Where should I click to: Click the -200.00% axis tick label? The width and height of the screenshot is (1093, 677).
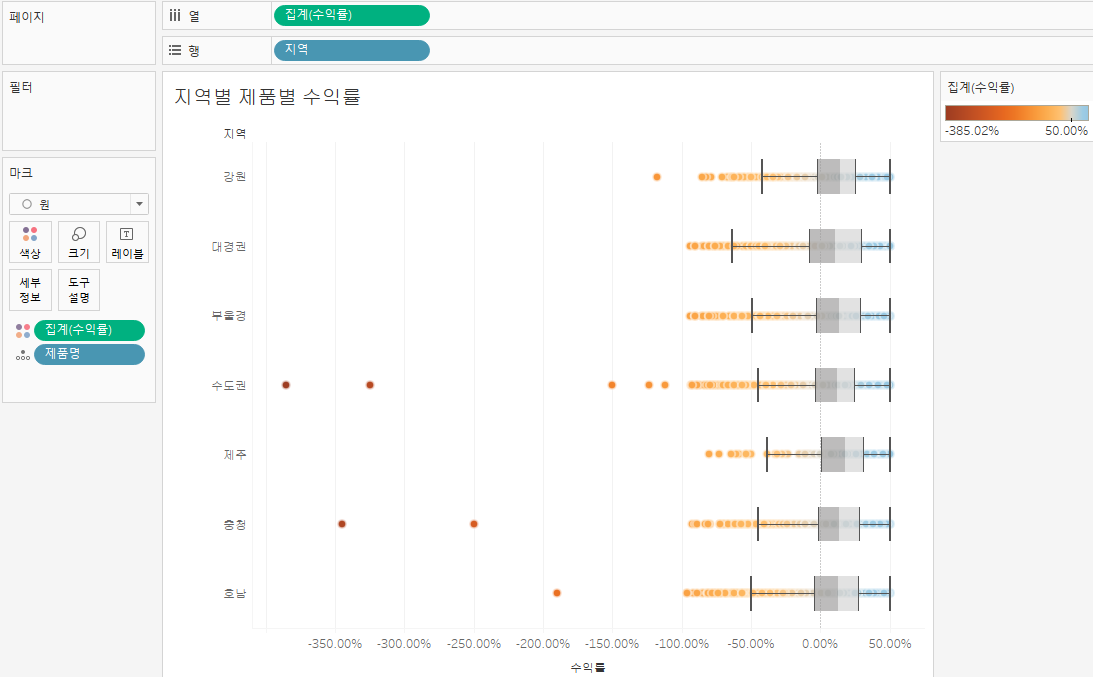(x=543, y=644)
